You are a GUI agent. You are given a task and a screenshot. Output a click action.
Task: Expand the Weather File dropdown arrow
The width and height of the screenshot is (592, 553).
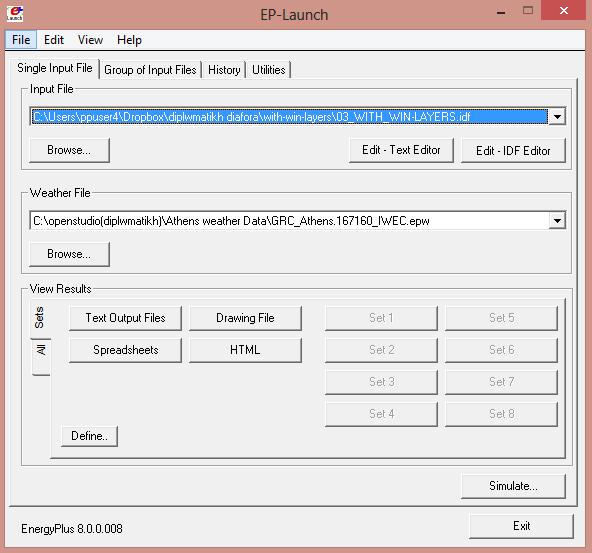click(557, 221)
